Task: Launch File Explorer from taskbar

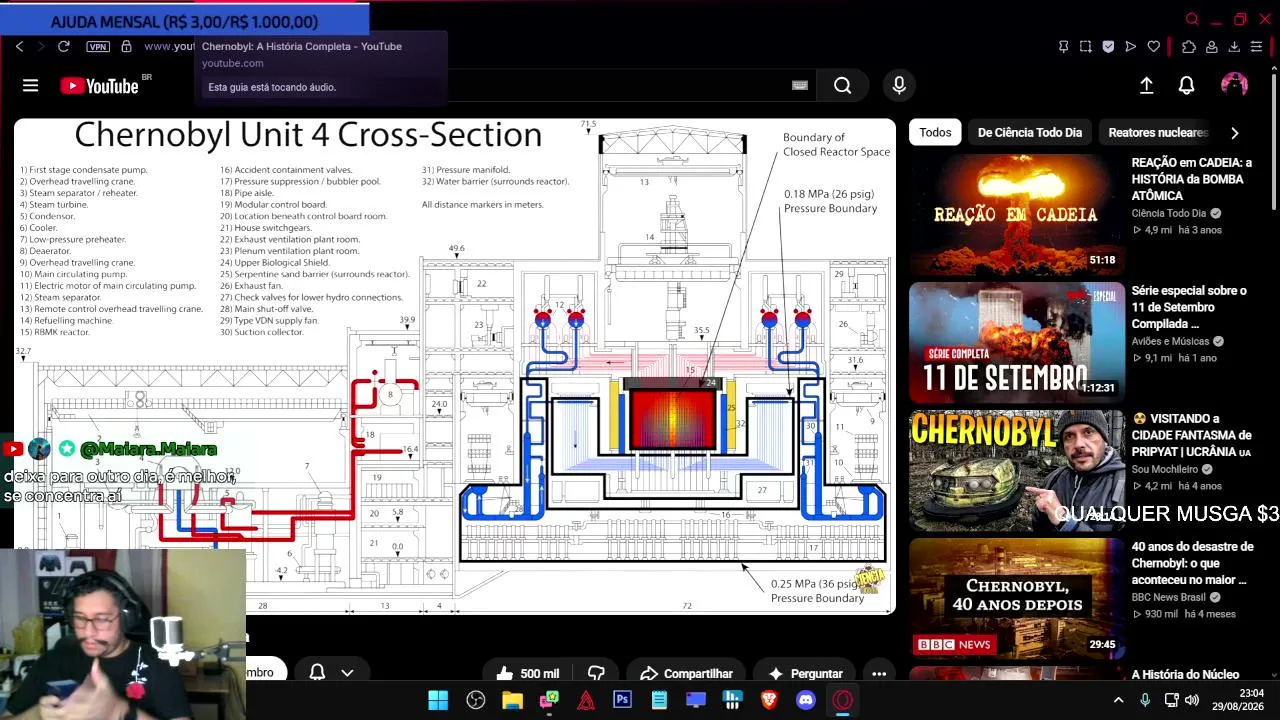Action: [x=512, y=700]
